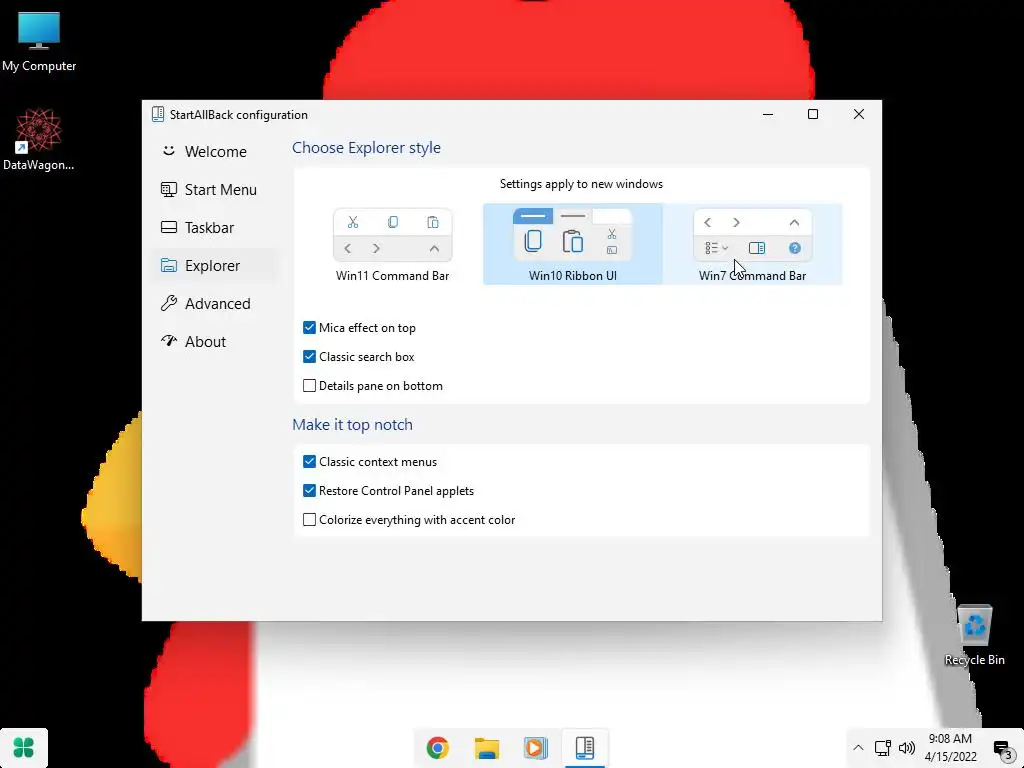Viewport: 1024px width, 768px height.
Task: Click "Settings apply to new windows" text
Action: click(581, 184)
